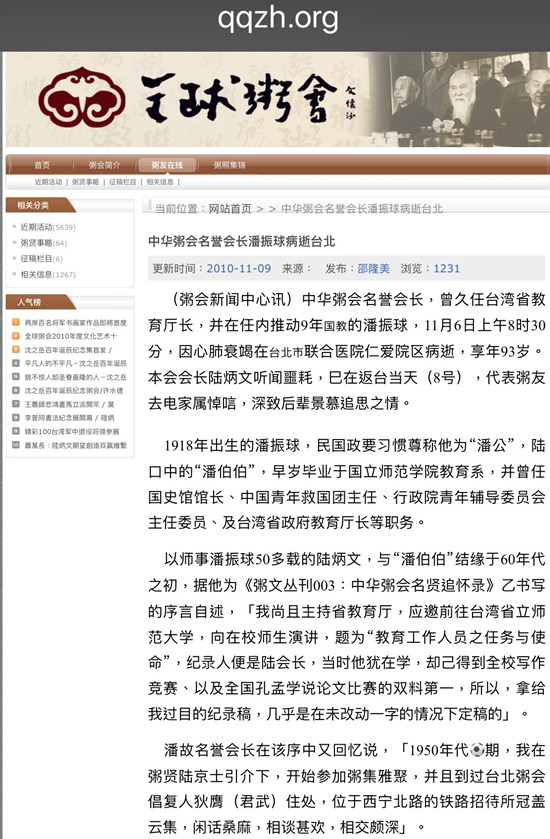This screenshot has width=550, height=839.
Task: Click the update date 2010-11-09
Action: pyautogui.click(x=239, y=269)
